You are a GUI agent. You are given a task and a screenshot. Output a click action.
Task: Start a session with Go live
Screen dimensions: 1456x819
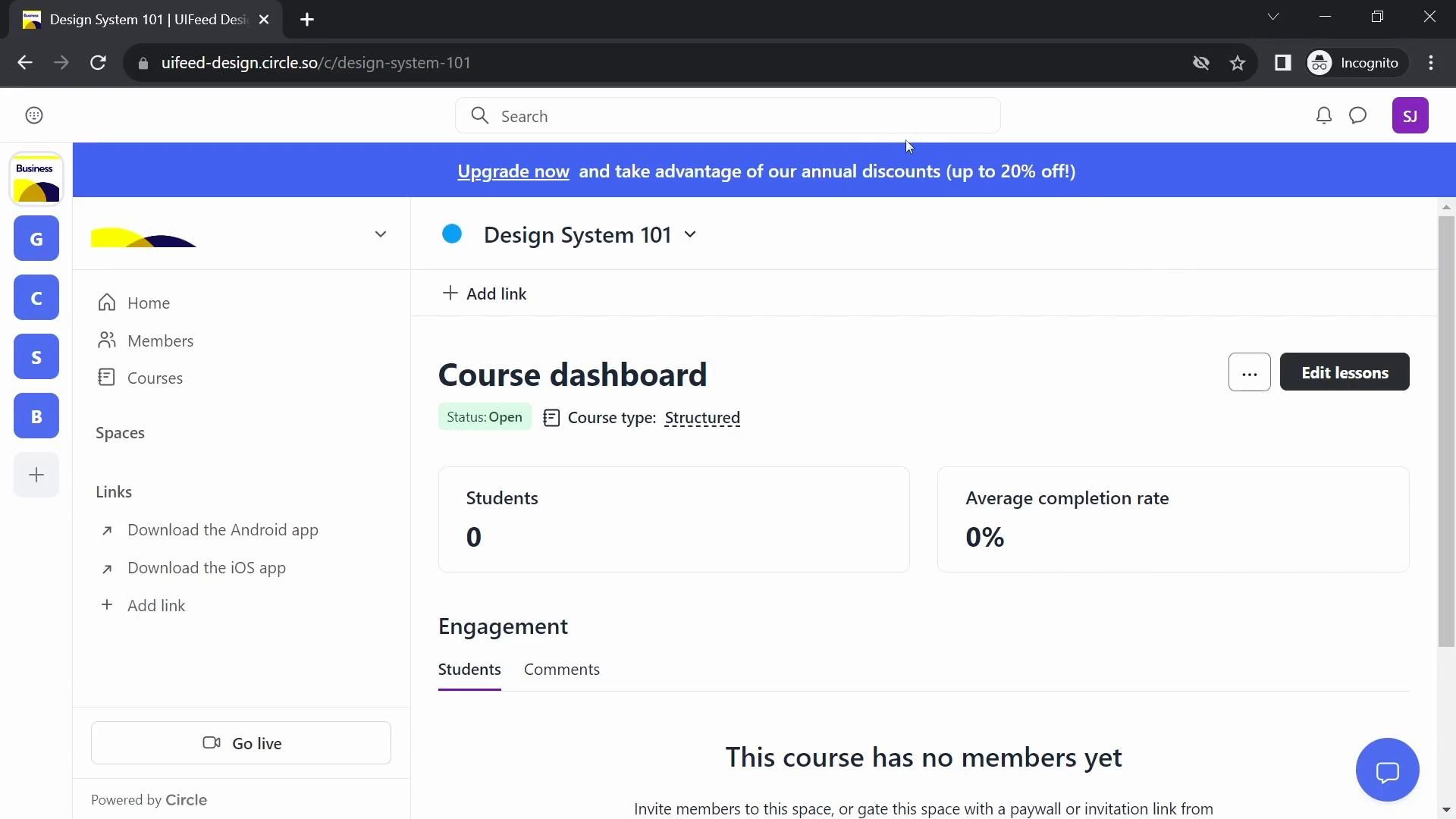[241, 743]
